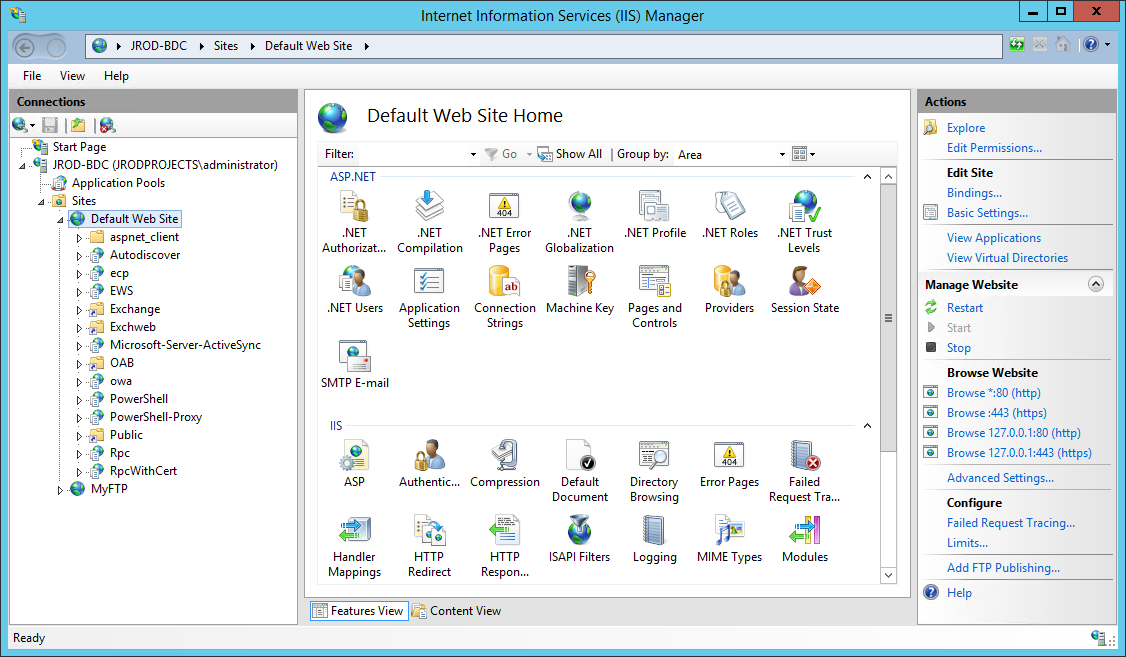This screenshot has width=1126, height=657.
Task: Open Bindings link under Edit Site
Action: pos(974,192)
